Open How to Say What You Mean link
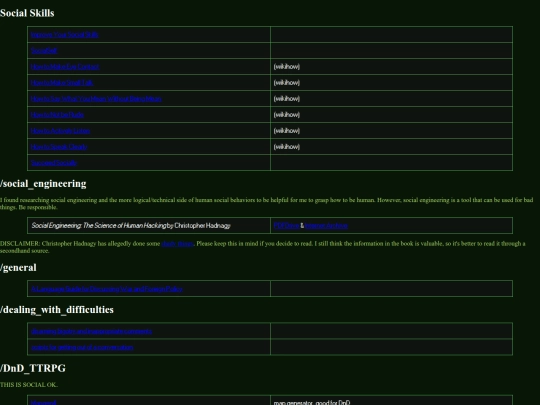Viewport: 540px width, 405px height. (96, 99)
